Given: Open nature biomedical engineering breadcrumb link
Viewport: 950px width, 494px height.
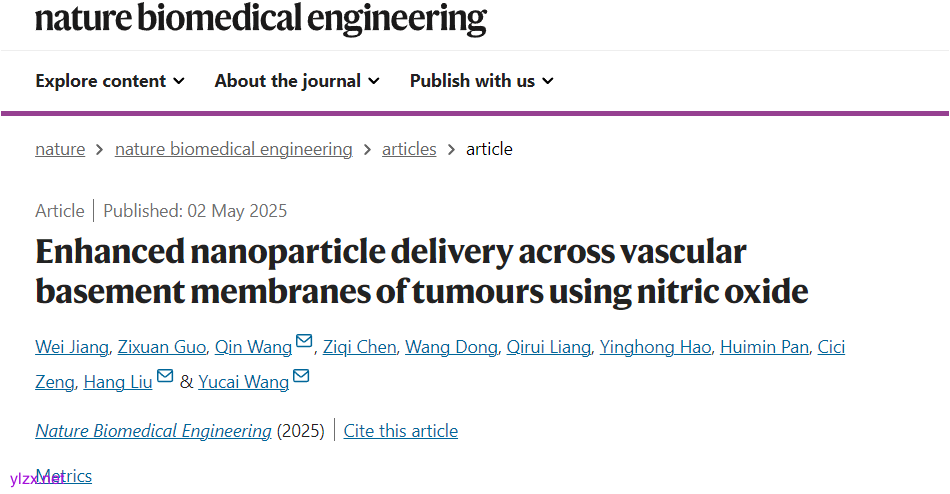Looking at the screenshot, I should pos(233,149).
